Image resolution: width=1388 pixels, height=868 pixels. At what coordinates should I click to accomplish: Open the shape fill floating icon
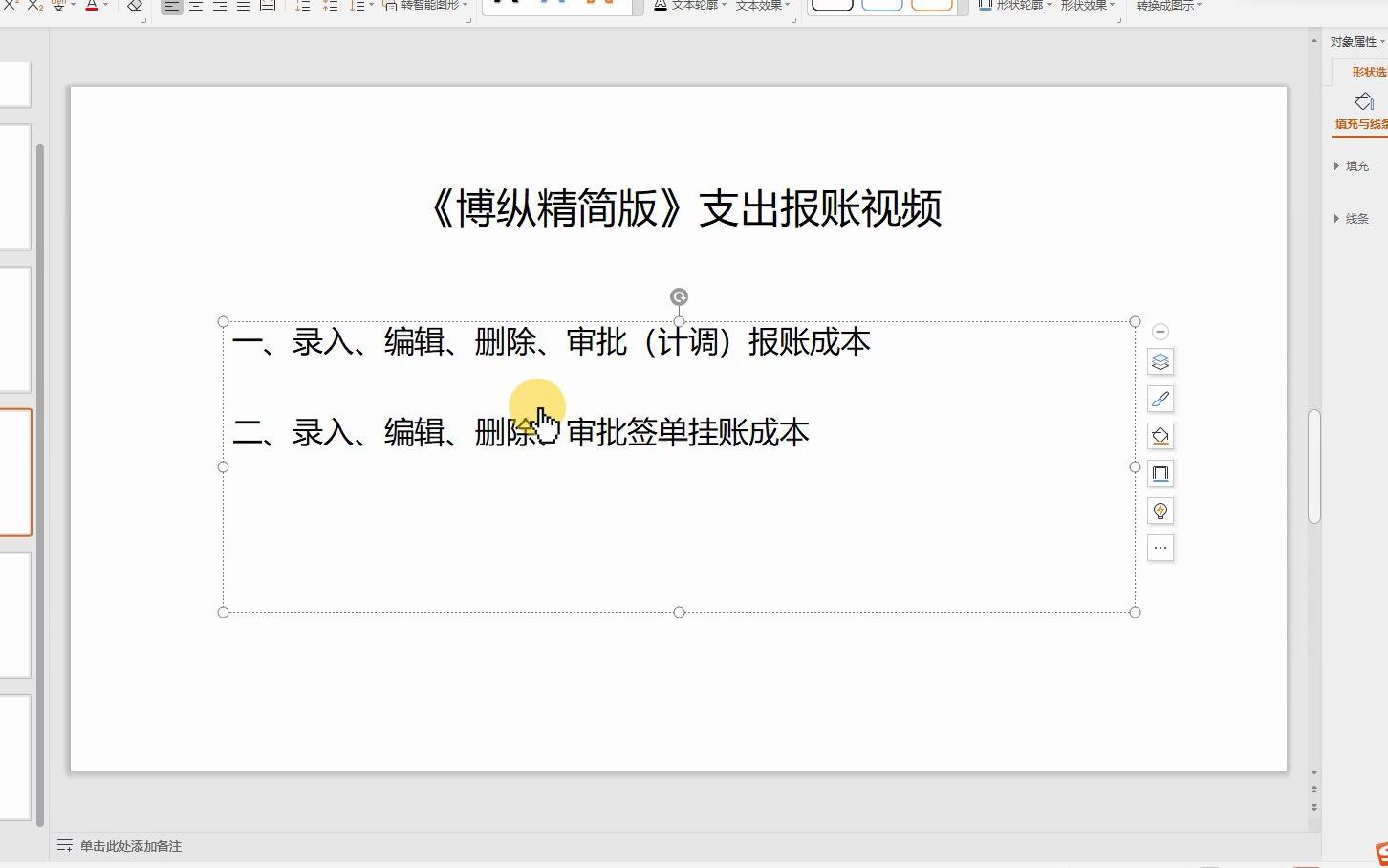point(1160,437)
